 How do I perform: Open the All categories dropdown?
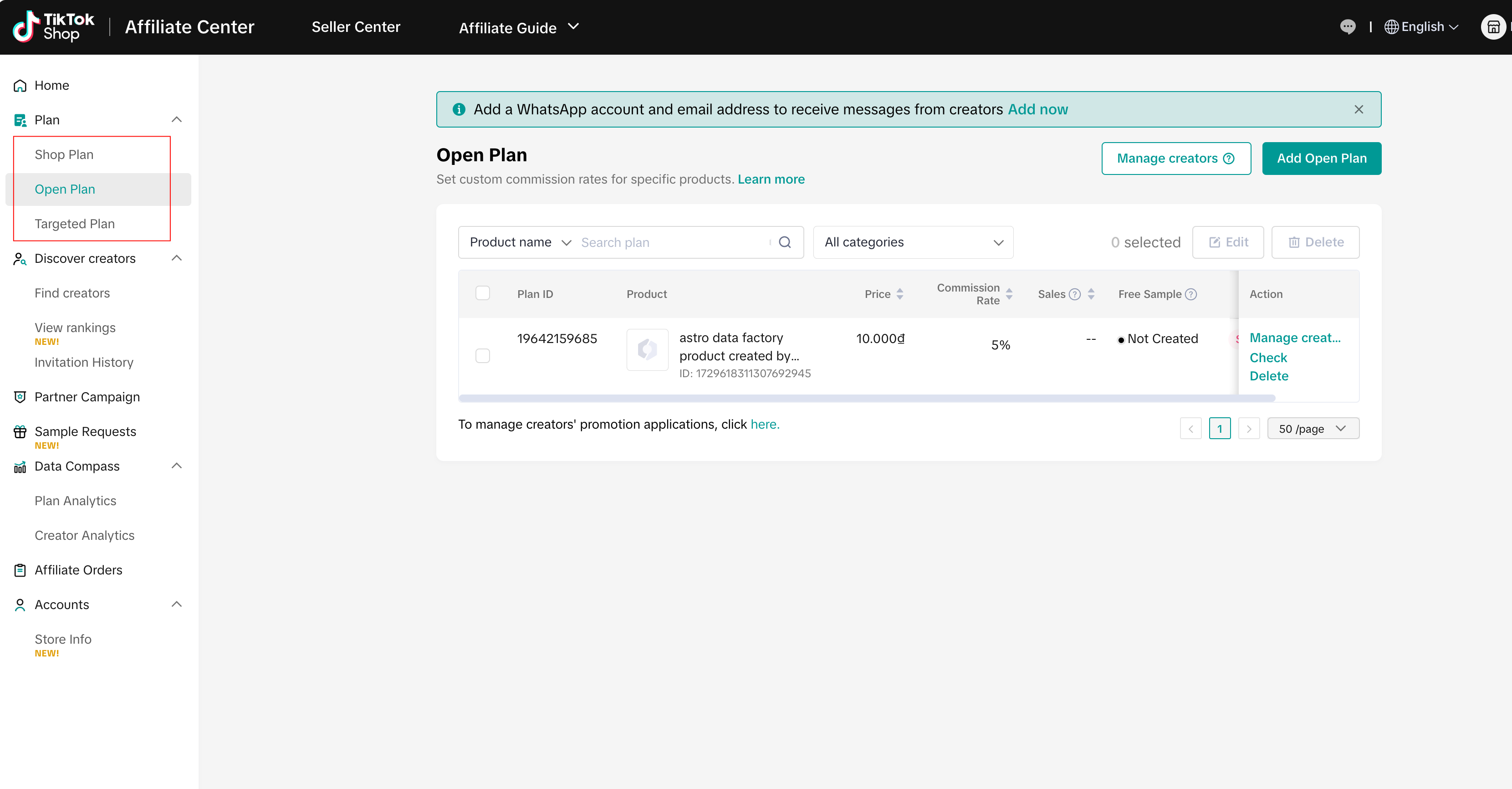click(x=913, y=242)
